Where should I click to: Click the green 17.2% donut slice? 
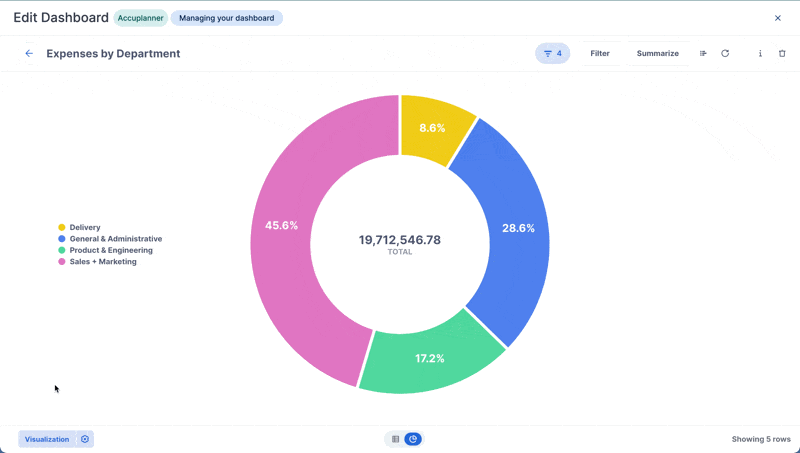(x=430, y=359)
